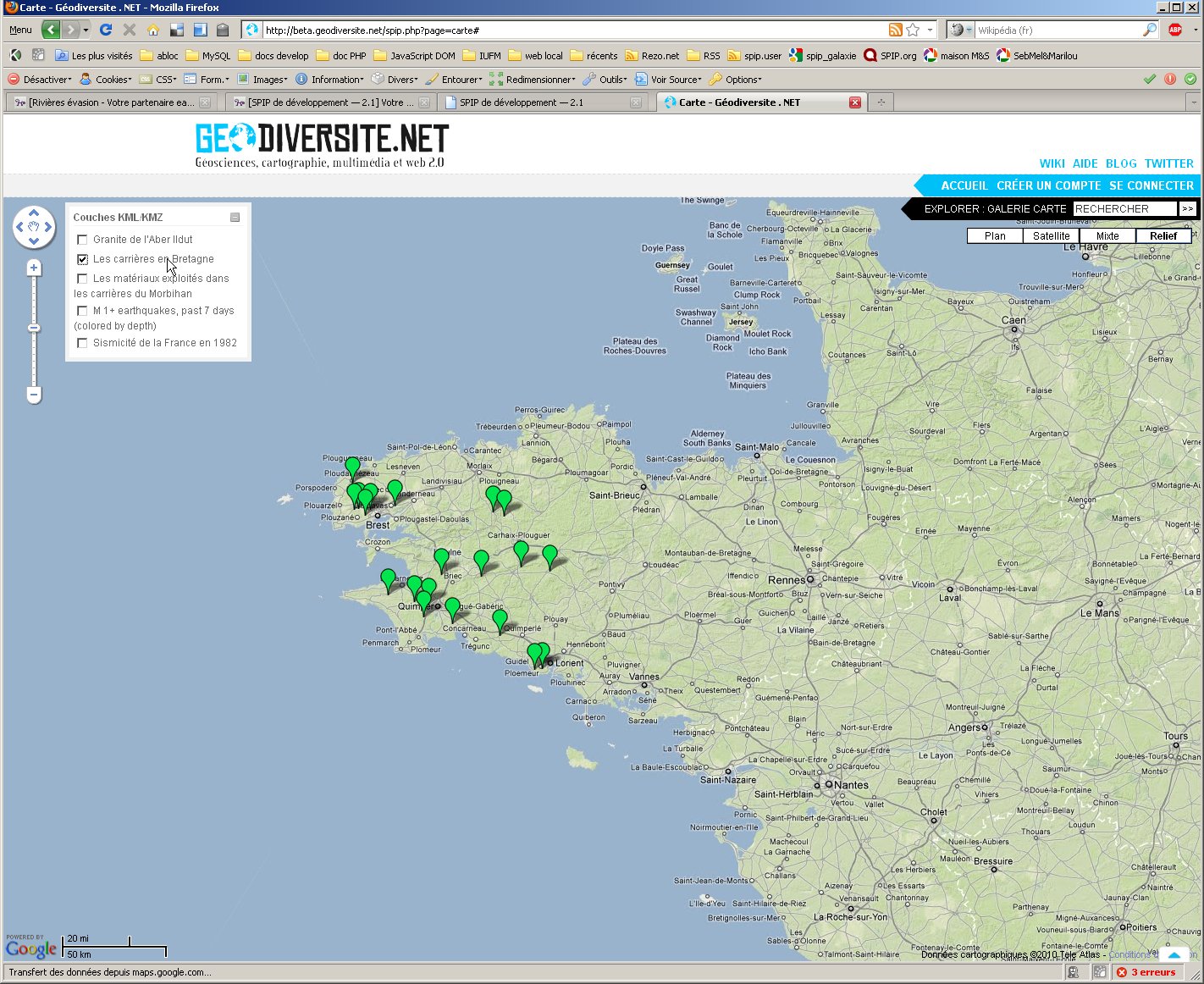The image size is (1204, 984).
Task: Click CRÉER UN COMPTE link
Action: coord(1048,185)
